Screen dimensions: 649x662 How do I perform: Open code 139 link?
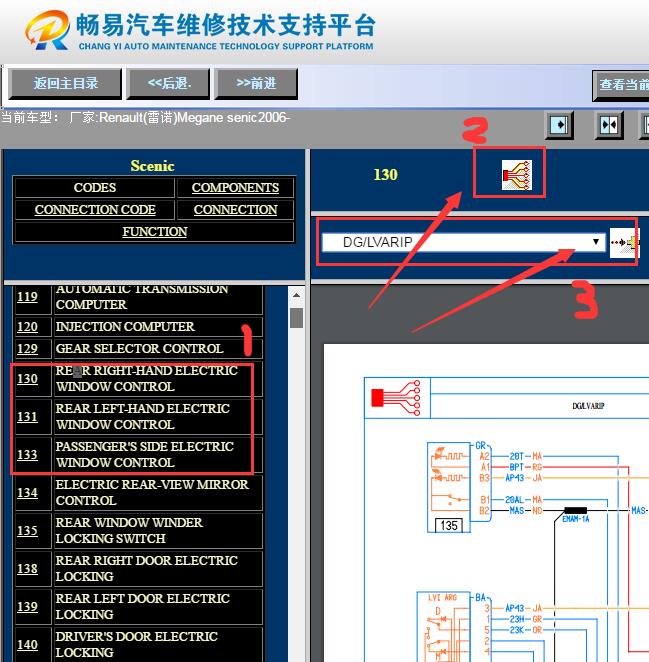point(27,607)
